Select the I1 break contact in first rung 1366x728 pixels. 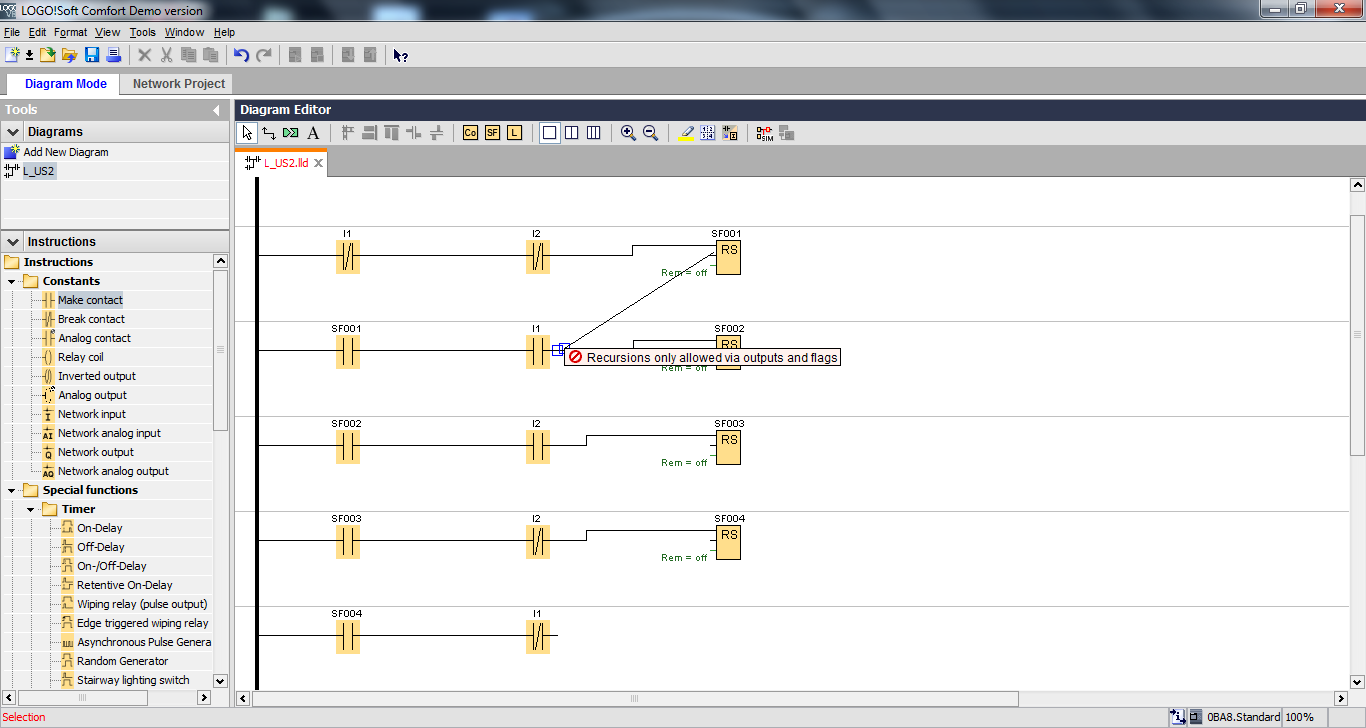point(347,256)
